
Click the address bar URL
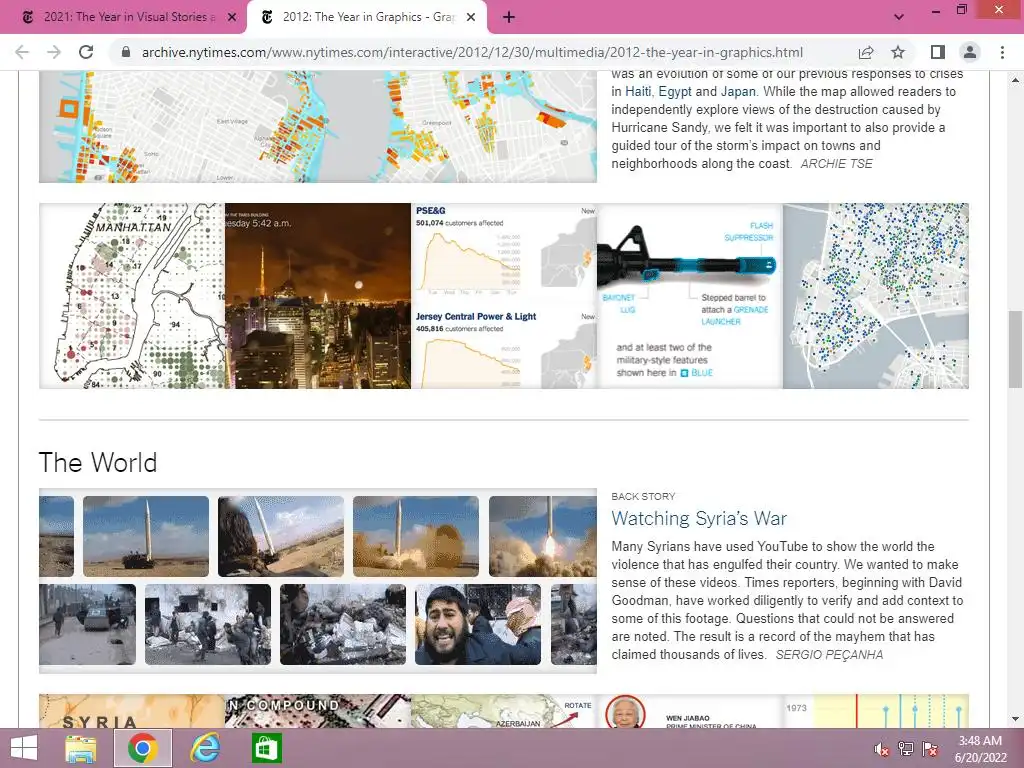472,52
